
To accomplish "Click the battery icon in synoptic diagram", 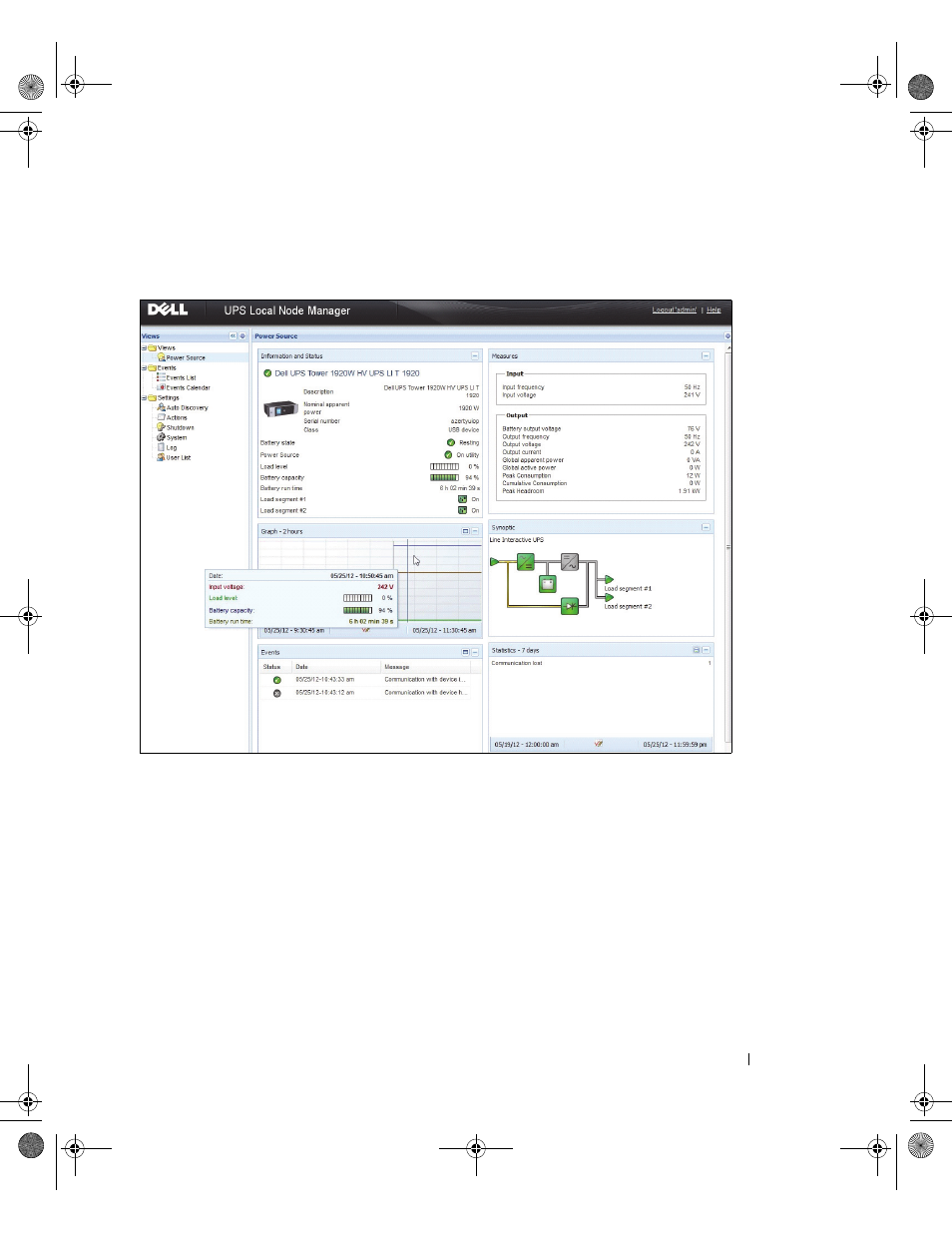I will click(x=548, y=584).
